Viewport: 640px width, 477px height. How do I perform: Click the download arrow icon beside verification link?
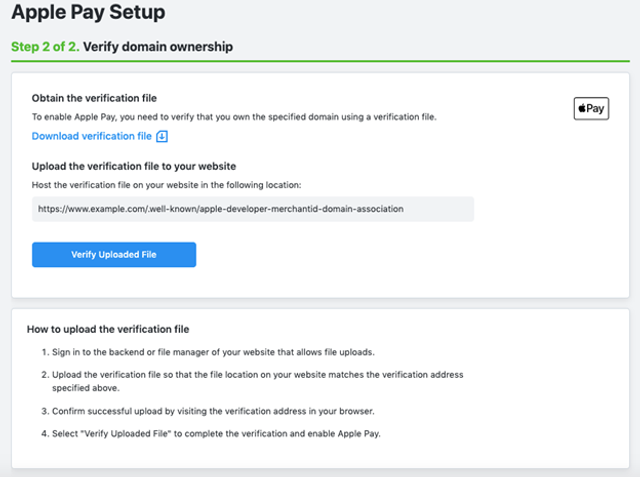click(x=162, y=136)
